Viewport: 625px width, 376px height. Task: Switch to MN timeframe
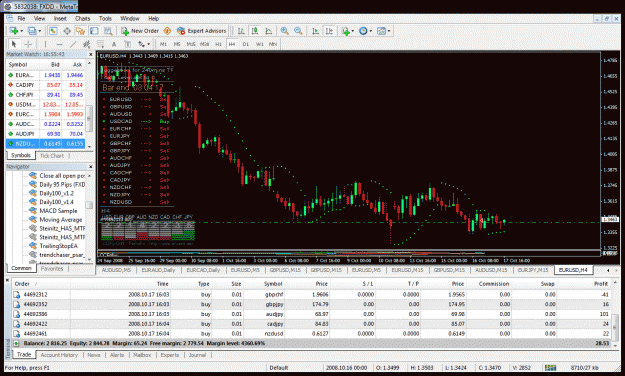point(273,44)
